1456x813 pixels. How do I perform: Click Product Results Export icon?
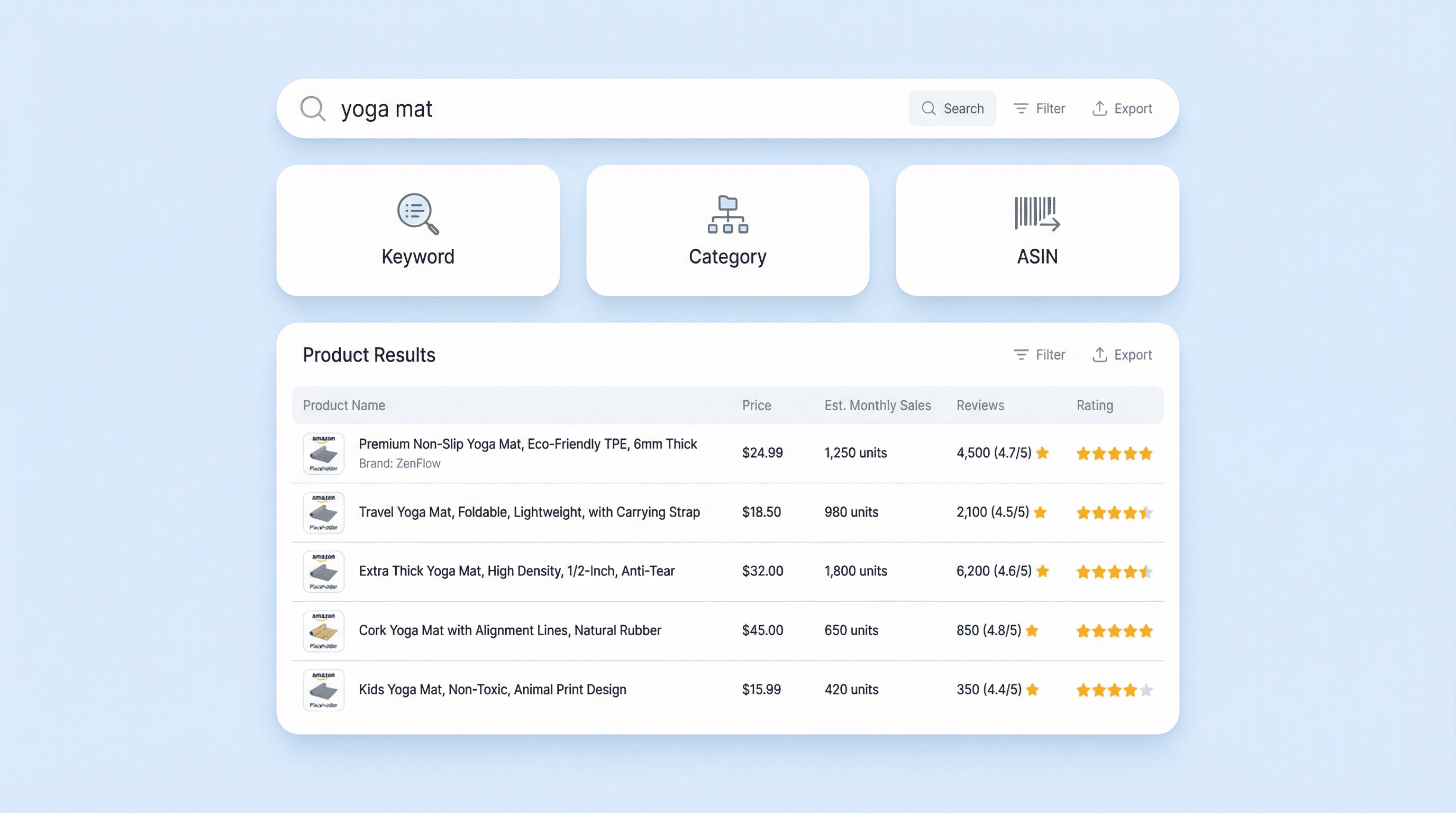tap(1099, 355)
